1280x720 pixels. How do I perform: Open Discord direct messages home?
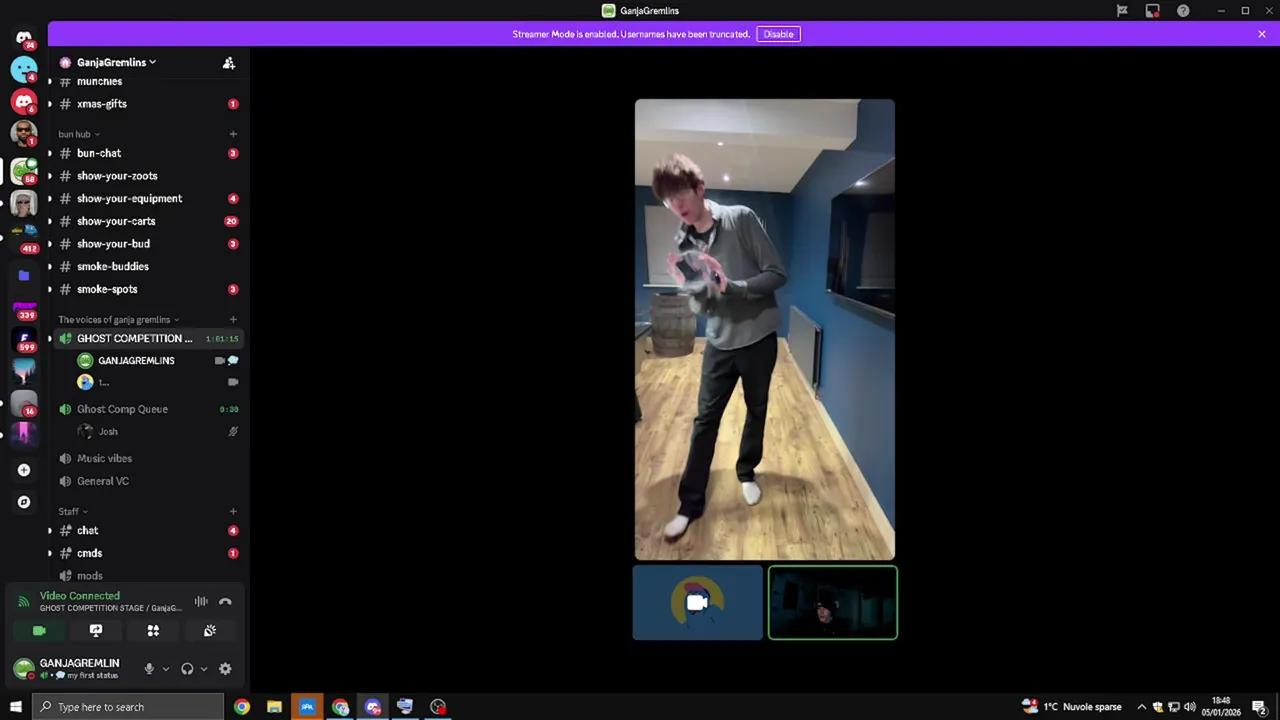point(24,38)
